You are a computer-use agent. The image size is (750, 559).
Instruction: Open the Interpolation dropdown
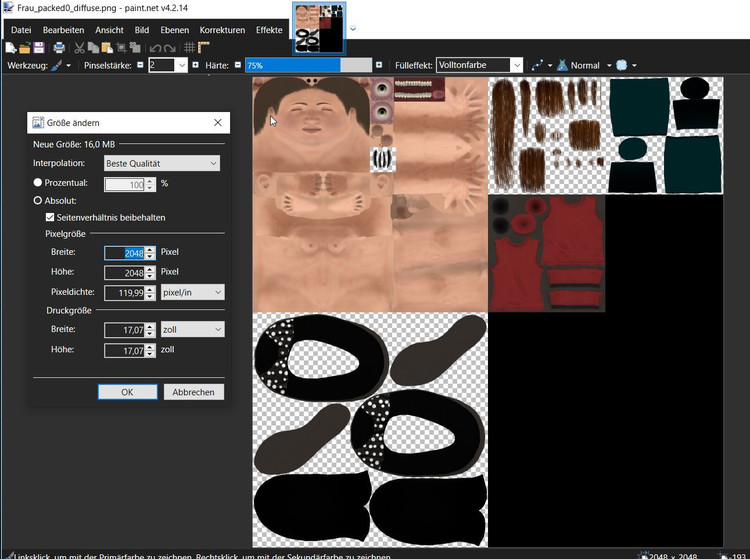pyautogui.click(x=161, y=163)
